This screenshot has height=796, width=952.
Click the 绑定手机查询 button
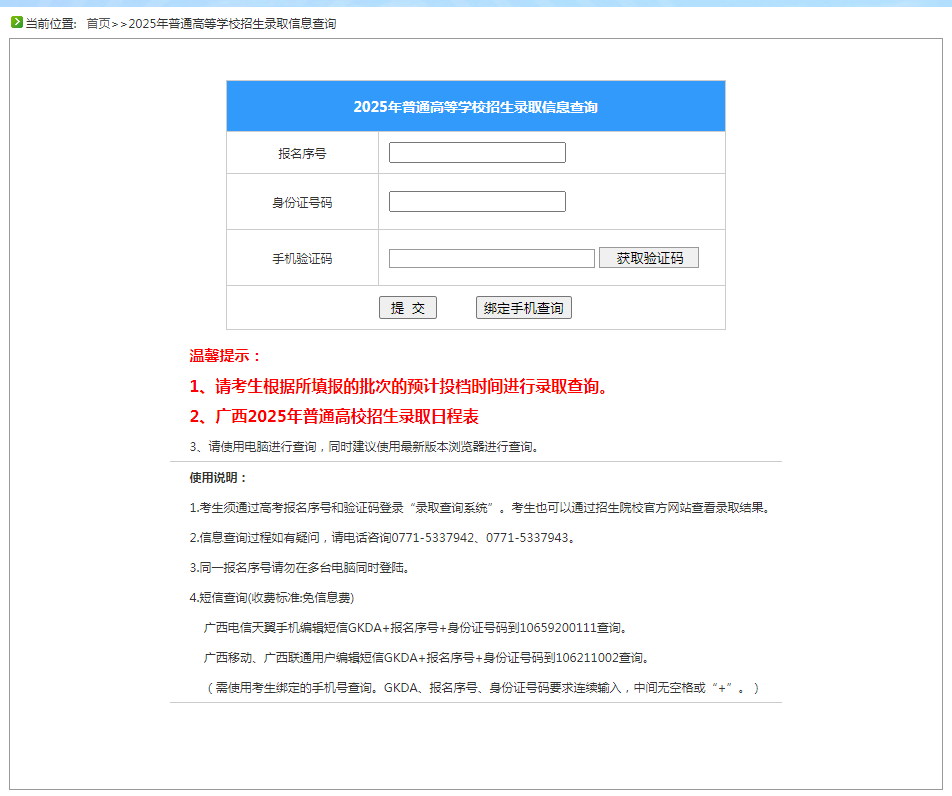(x=523, y=308)
